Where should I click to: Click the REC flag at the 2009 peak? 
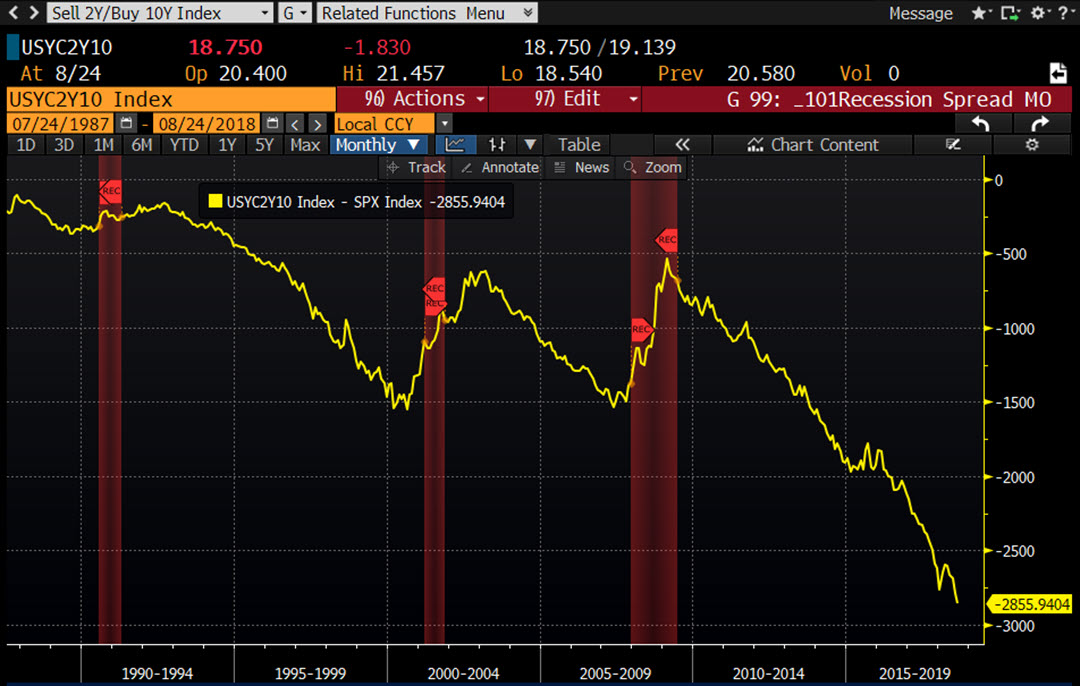(x=666, y=240)
